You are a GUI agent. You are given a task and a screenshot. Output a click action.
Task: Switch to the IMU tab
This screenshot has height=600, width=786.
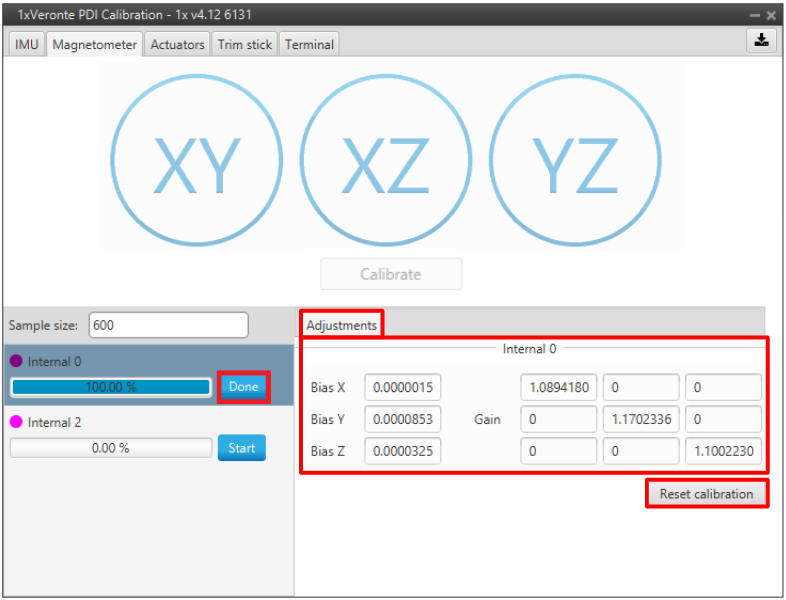click(x=27, y=45)
